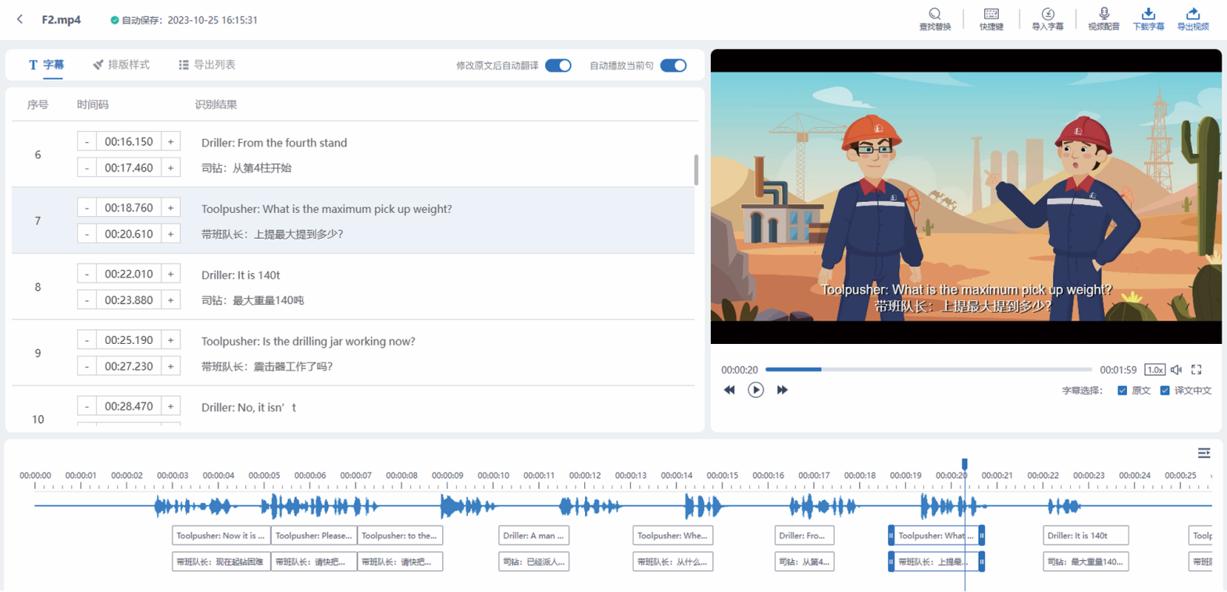Image resolution: width=1227 pixels, height=592 pixels.
Task: Select timeline clip 'Driller: It is 140t'
Action: click(x=1086, y=536)
